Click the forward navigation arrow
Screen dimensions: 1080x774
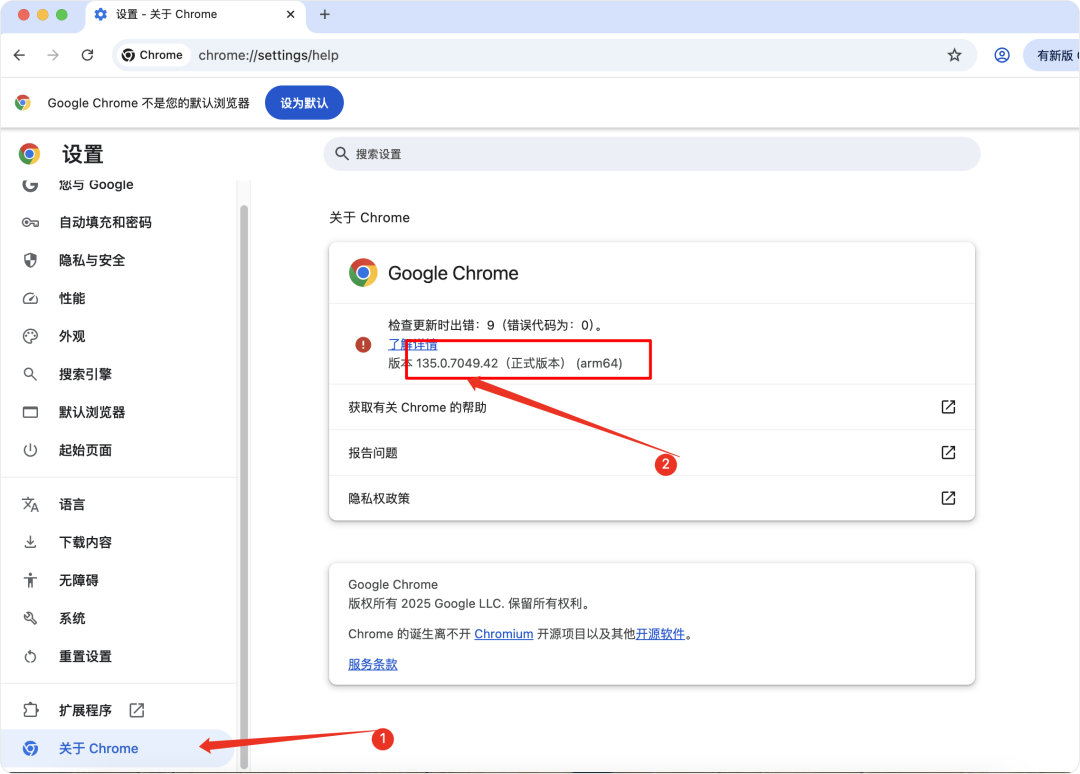coord(53,55)
